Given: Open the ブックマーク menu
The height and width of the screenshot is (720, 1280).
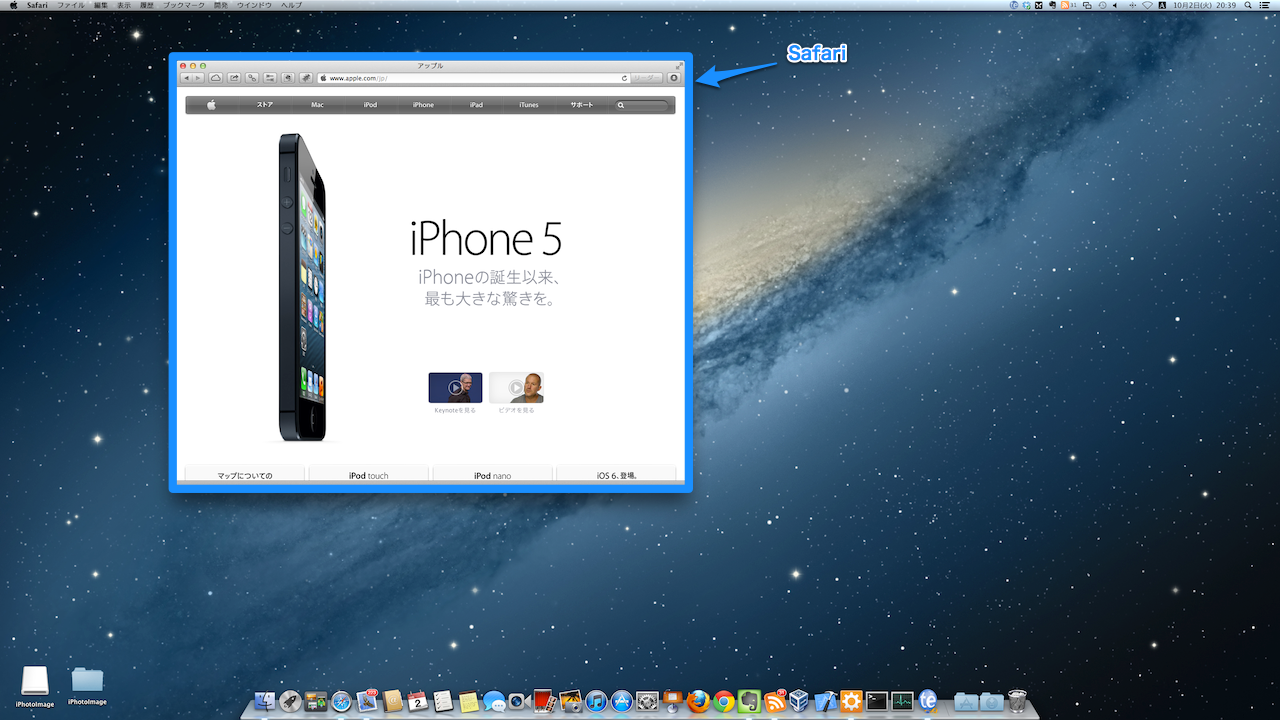Looking at the screenshot, I should click(183, 5).
